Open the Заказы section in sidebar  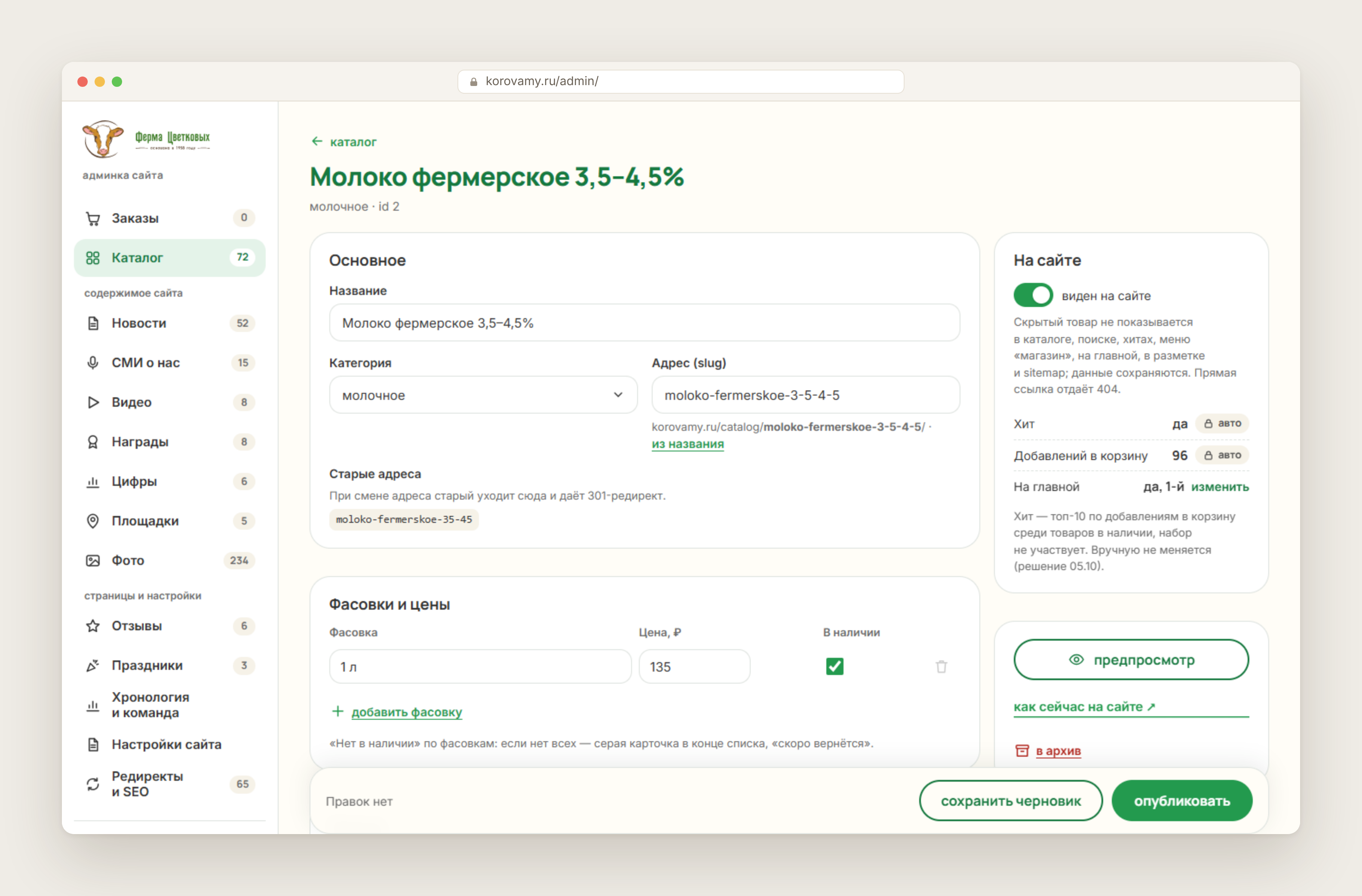[x=169, y=218]
